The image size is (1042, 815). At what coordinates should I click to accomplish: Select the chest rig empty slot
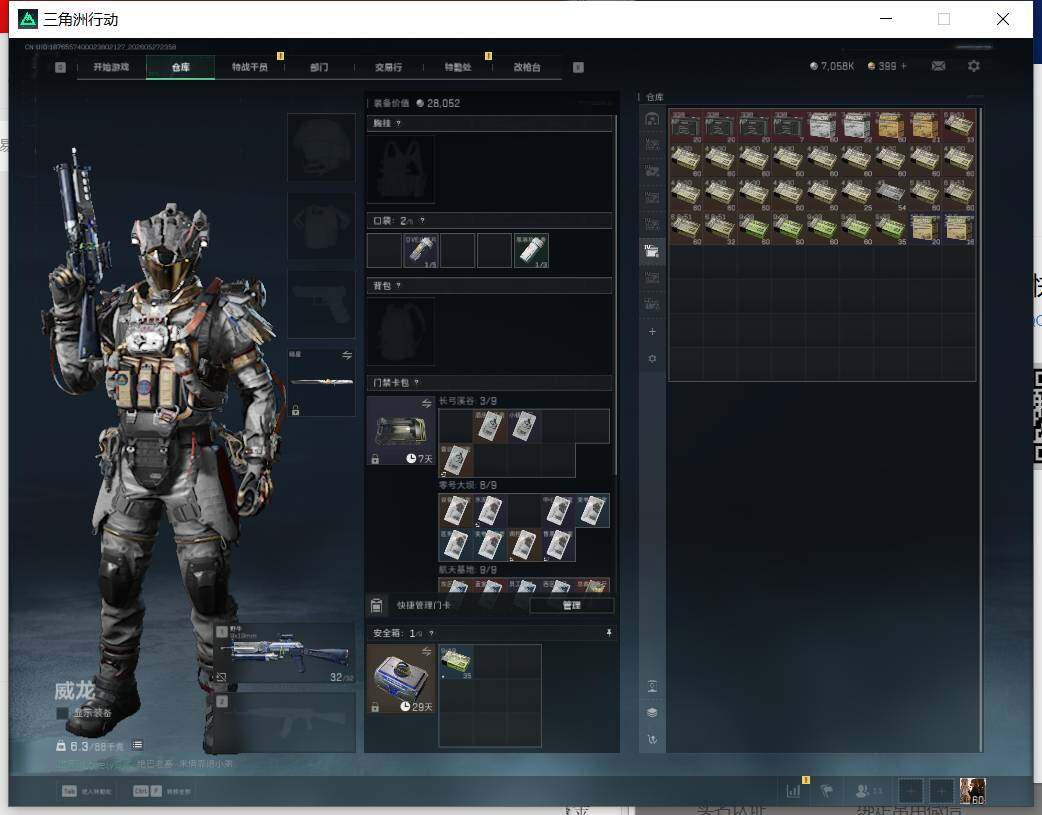[401, 170]
